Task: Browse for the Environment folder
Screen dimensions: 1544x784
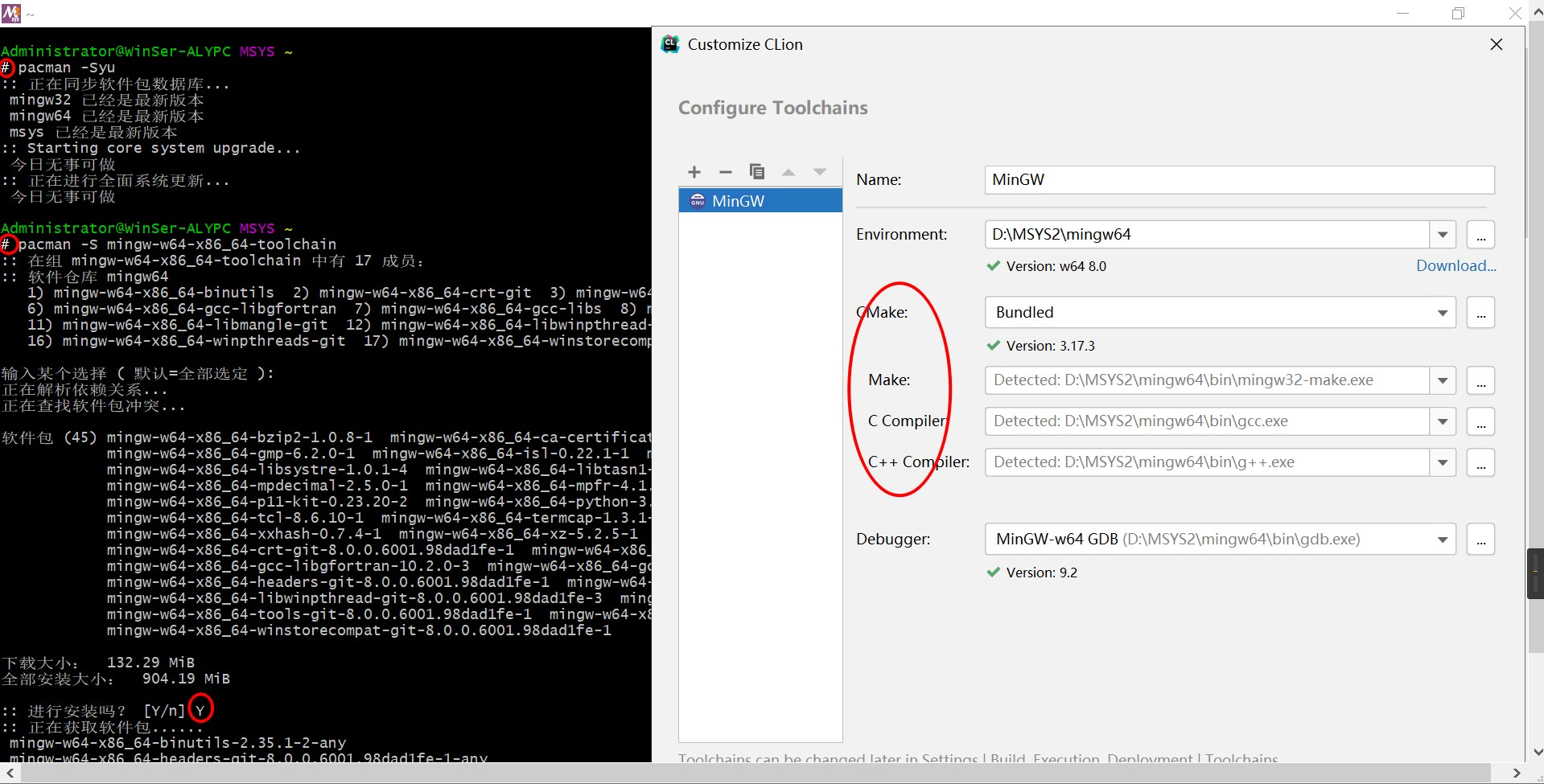Action: click(x=1480, y=235)
